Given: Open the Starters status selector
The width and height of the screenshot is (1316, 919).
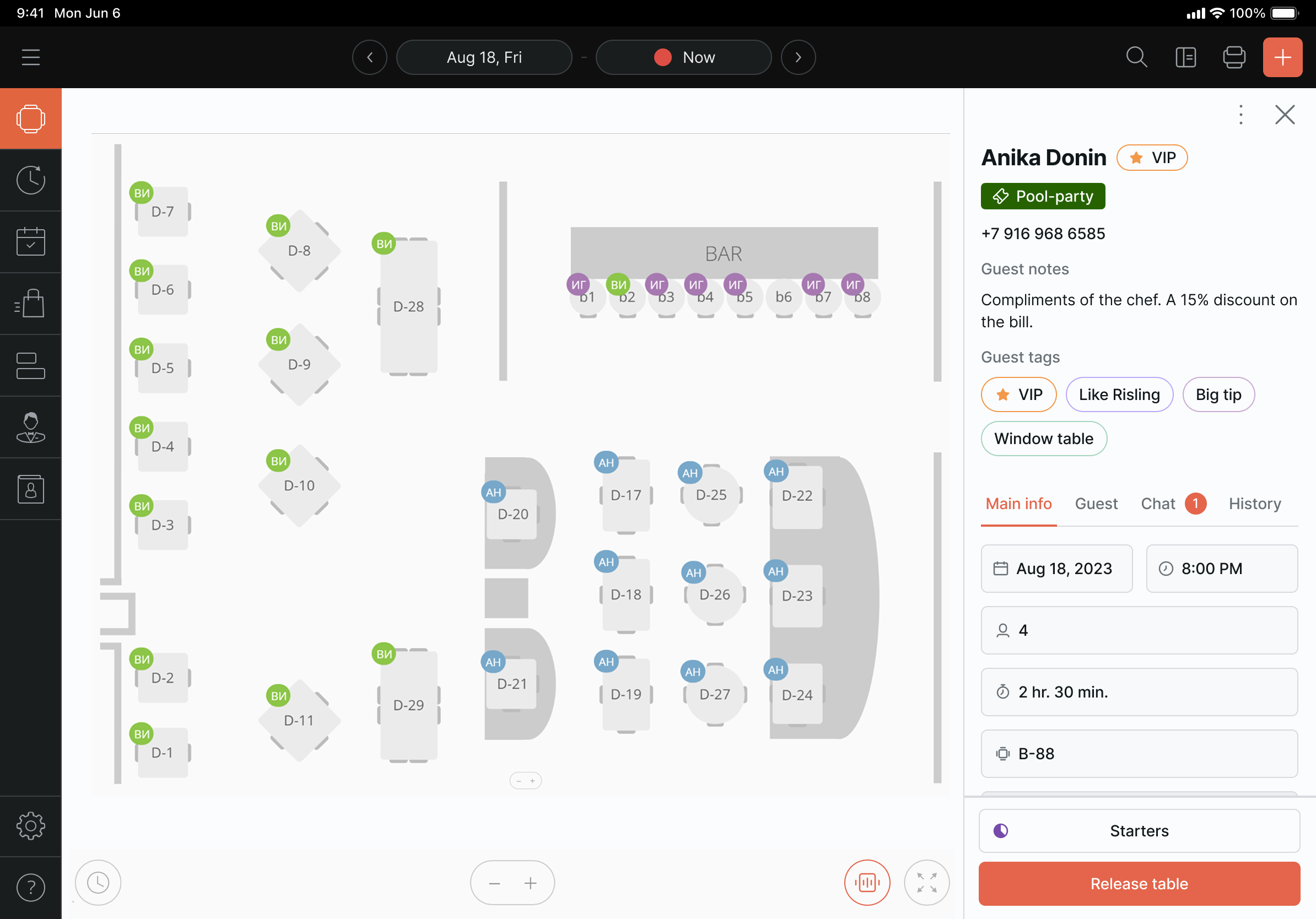Looking at the screenshot, I should [1139, 831].
